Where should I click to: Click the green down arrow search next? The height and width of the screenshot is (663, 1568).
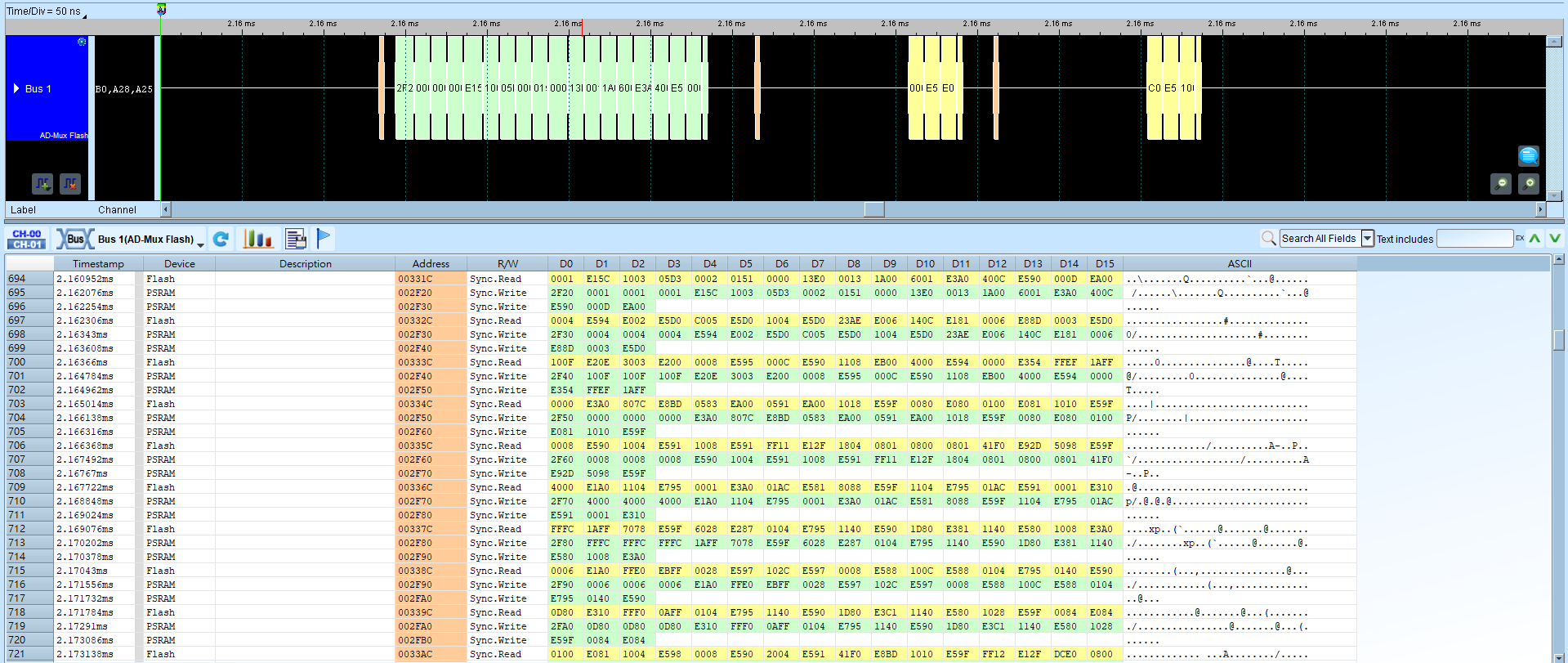[x=1554, y=239]
